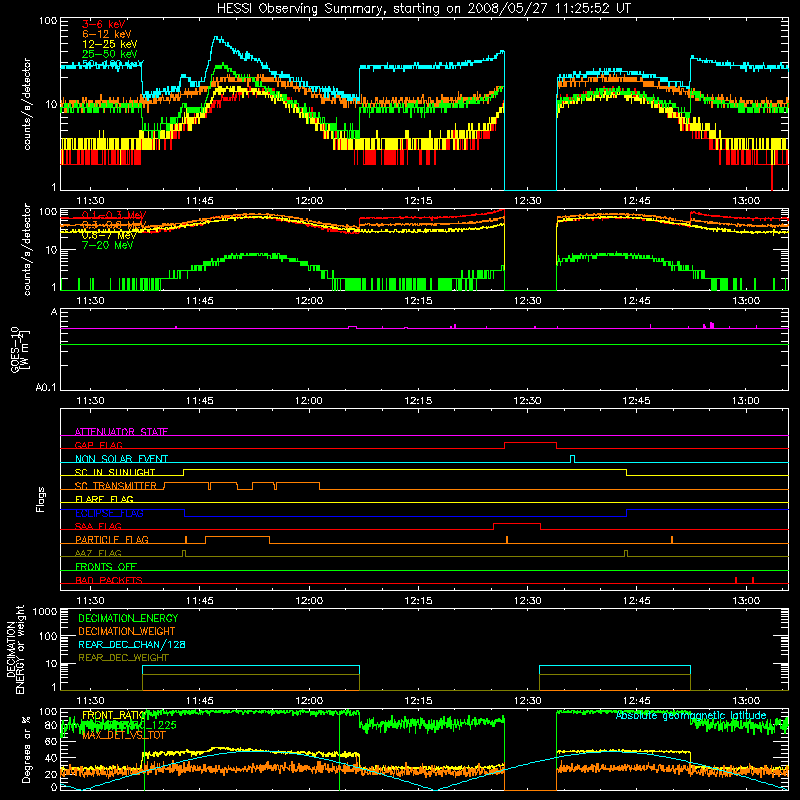800x800 pixels.
Task: Select the NON_SOLAR_EVENT flag label
Action: [x=121, y=459]
